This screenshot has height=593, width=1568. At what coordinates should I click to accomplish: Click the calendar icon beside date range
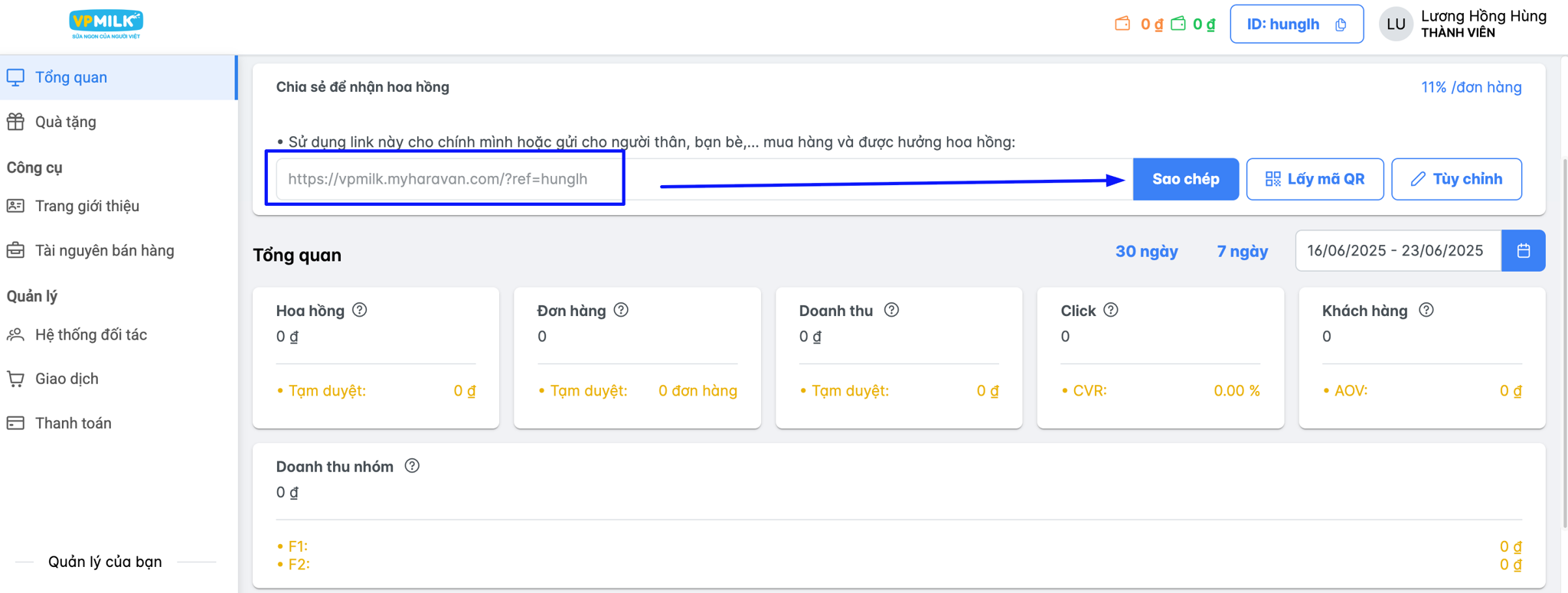(x=1523, y=251)
